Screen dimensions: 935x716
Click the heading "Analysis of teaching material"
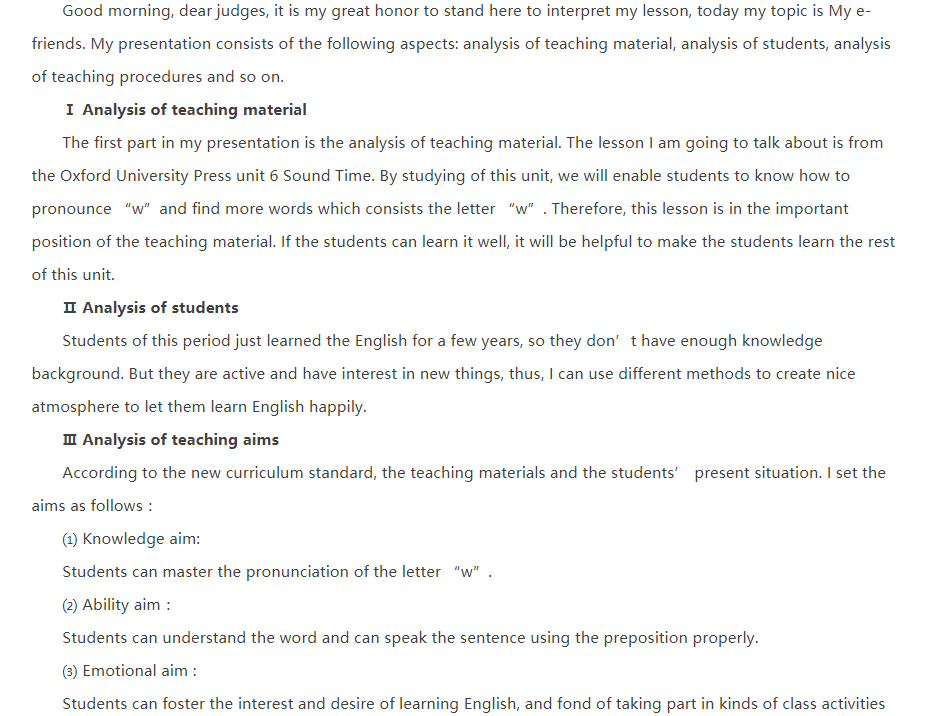pos(194,110)
